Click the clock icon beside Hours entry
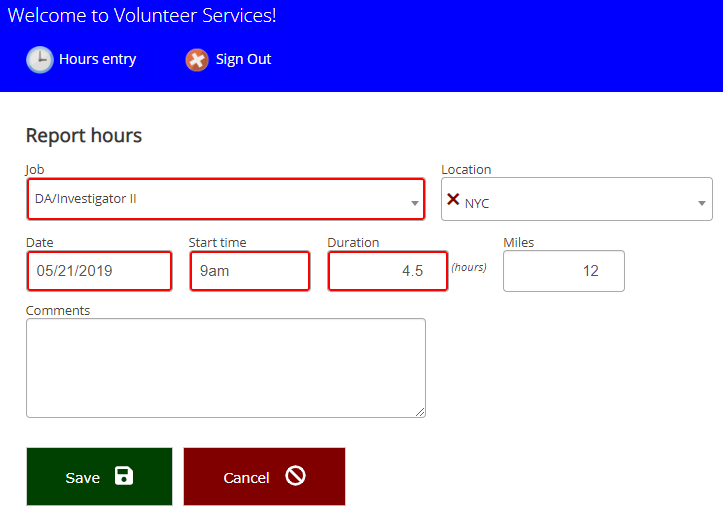This screenshot has width=723, height=520. (x=40, y=60)
